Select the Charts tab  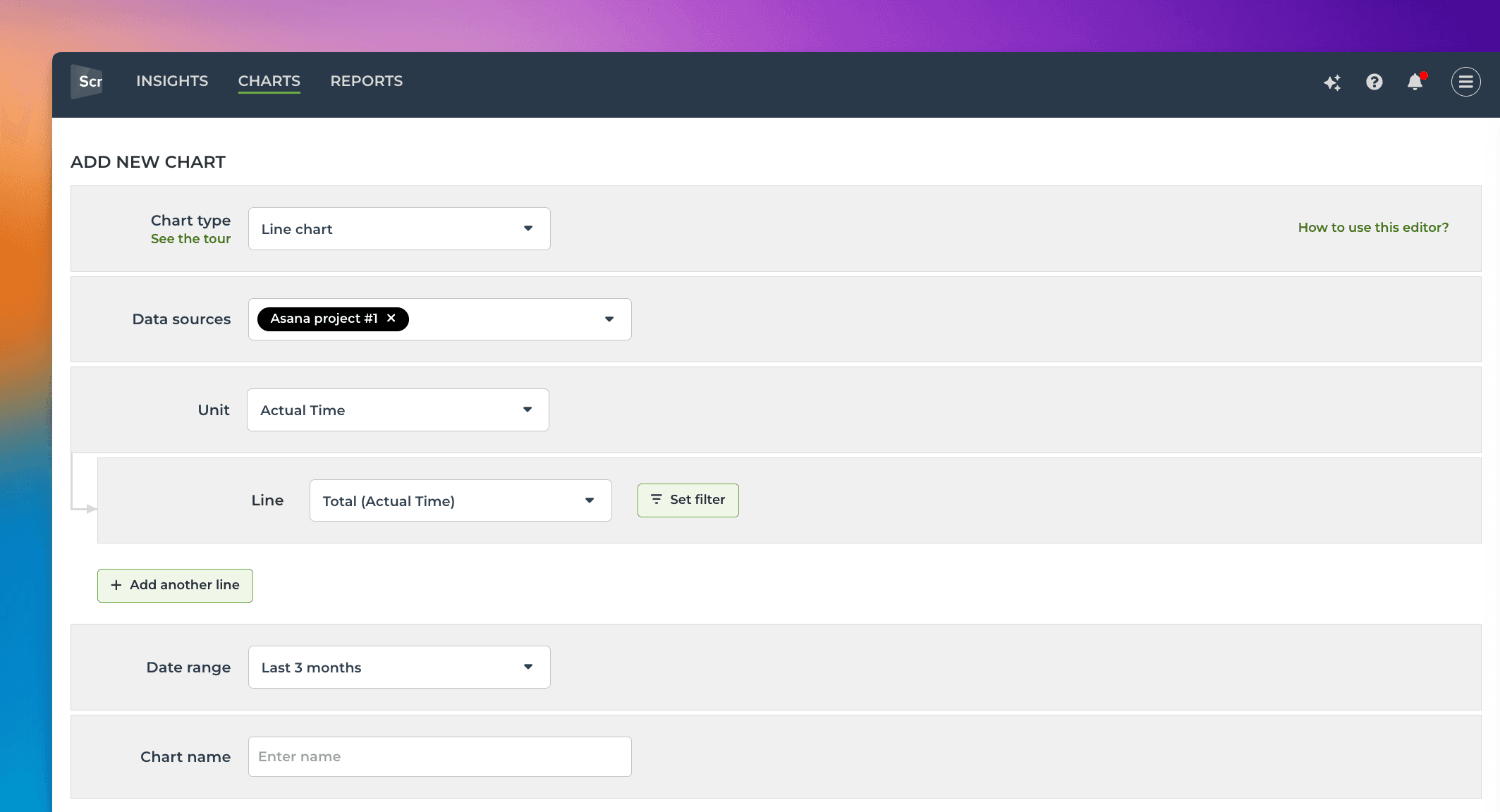[269, 81]
